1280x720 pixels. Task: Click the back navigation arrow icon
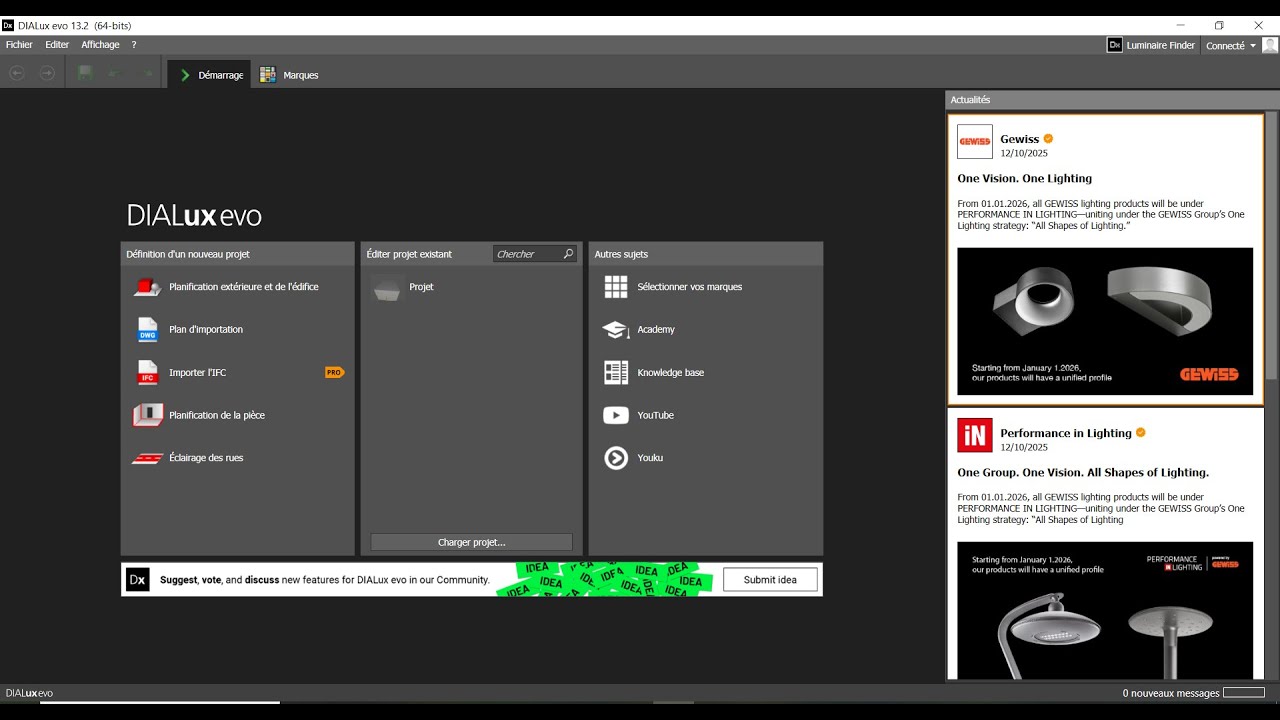pos(17,73)
